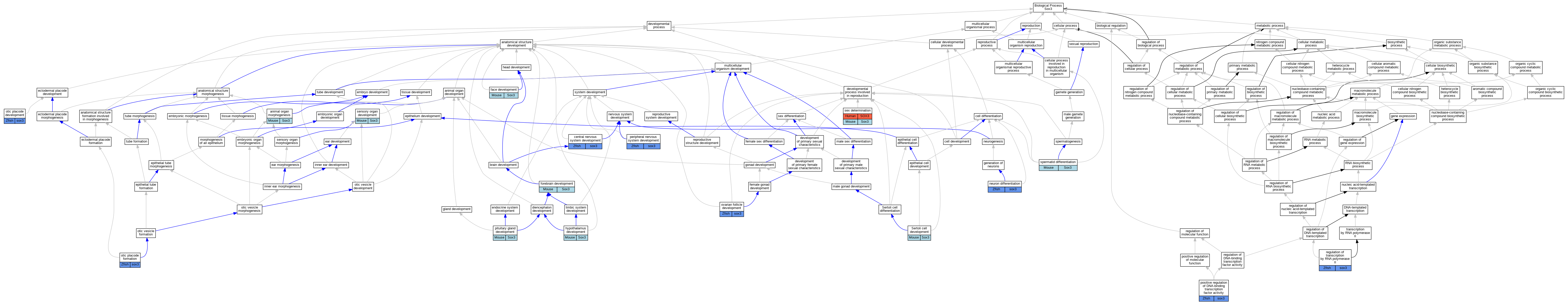Click 'generation of neurons' node
Screen dimensions: 1568x304
(993, 165)
